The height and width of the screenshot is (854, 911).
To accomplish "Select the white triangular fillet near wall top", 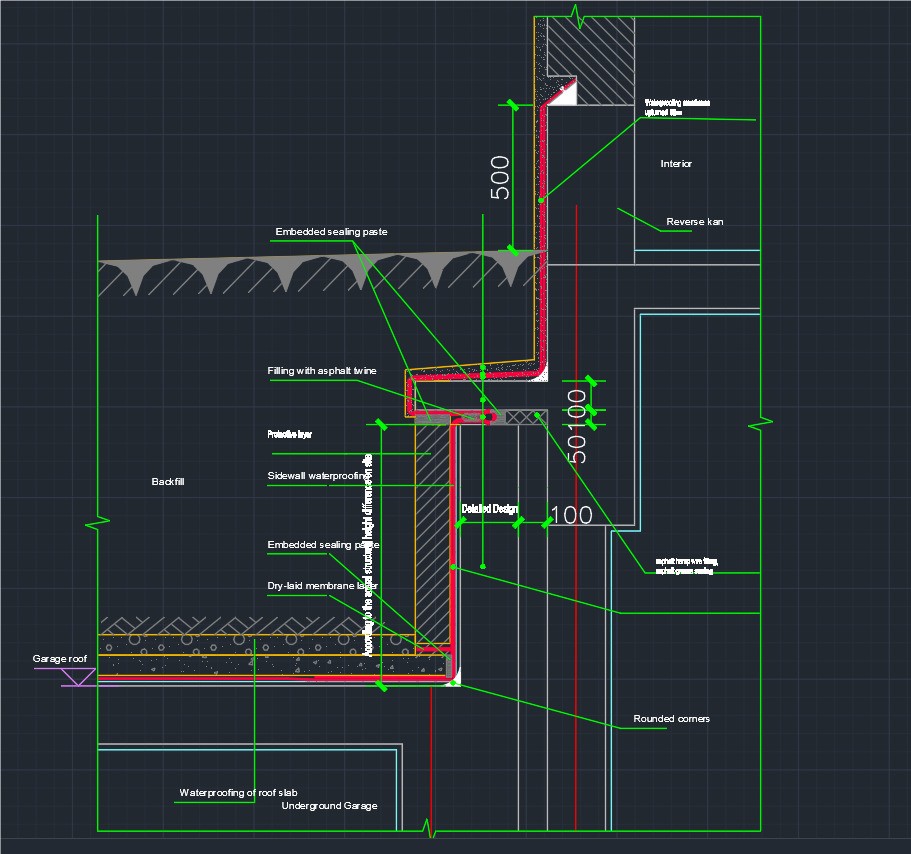I will [569, 93].
